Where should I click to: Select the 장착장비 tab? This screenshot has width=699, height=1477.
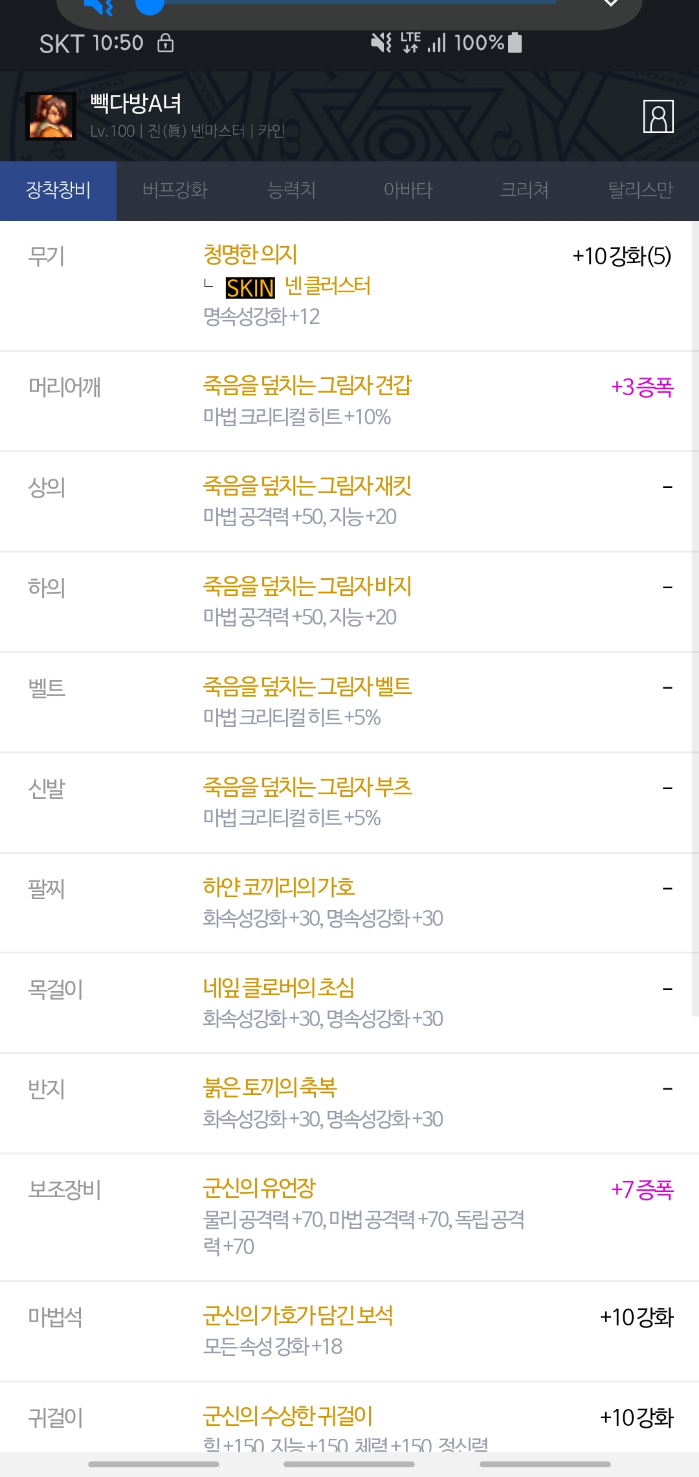click(58, 190)
